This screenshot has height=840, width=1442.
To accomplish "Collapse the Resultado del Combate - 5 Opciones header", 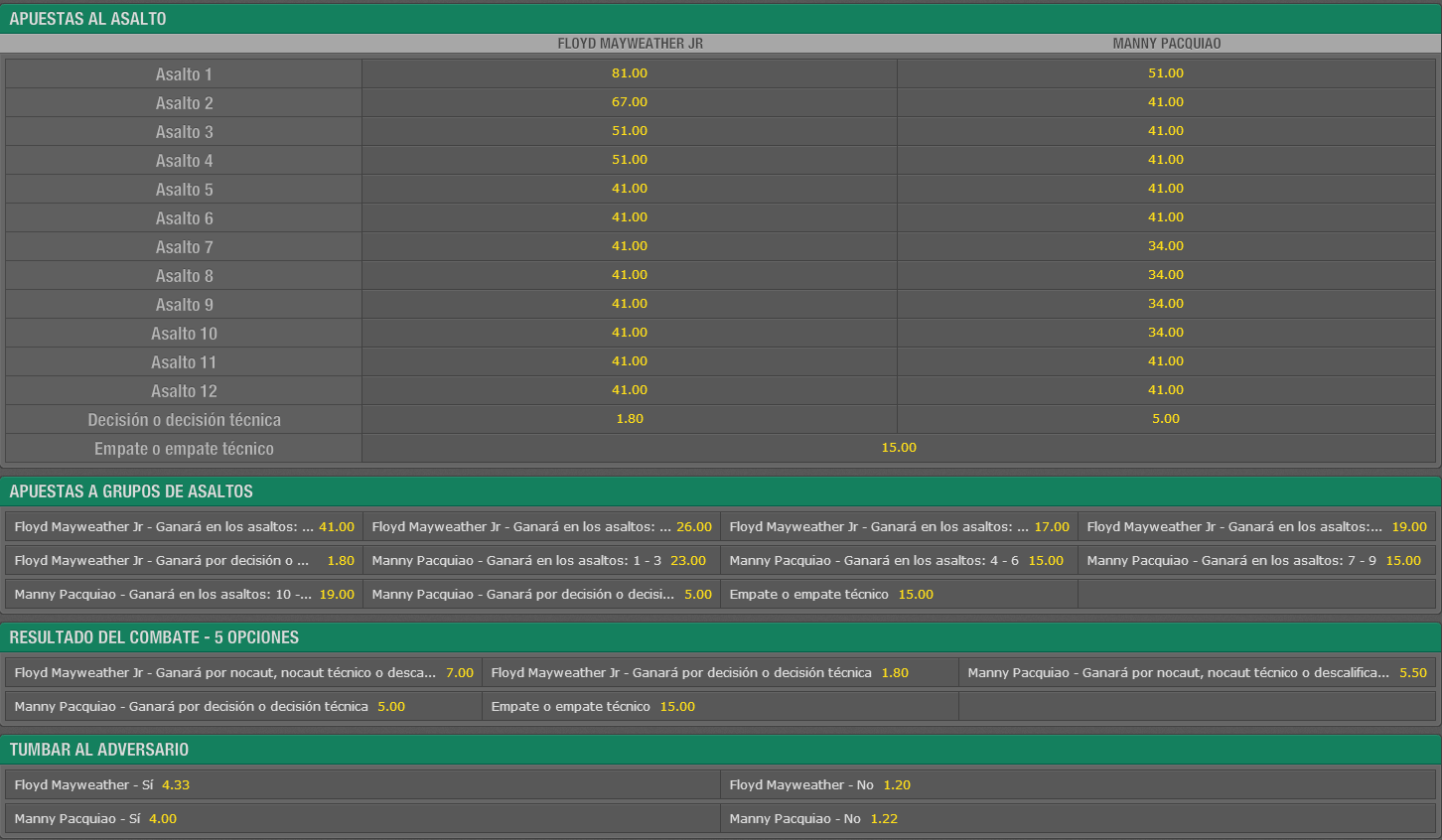I will (721, 637).
